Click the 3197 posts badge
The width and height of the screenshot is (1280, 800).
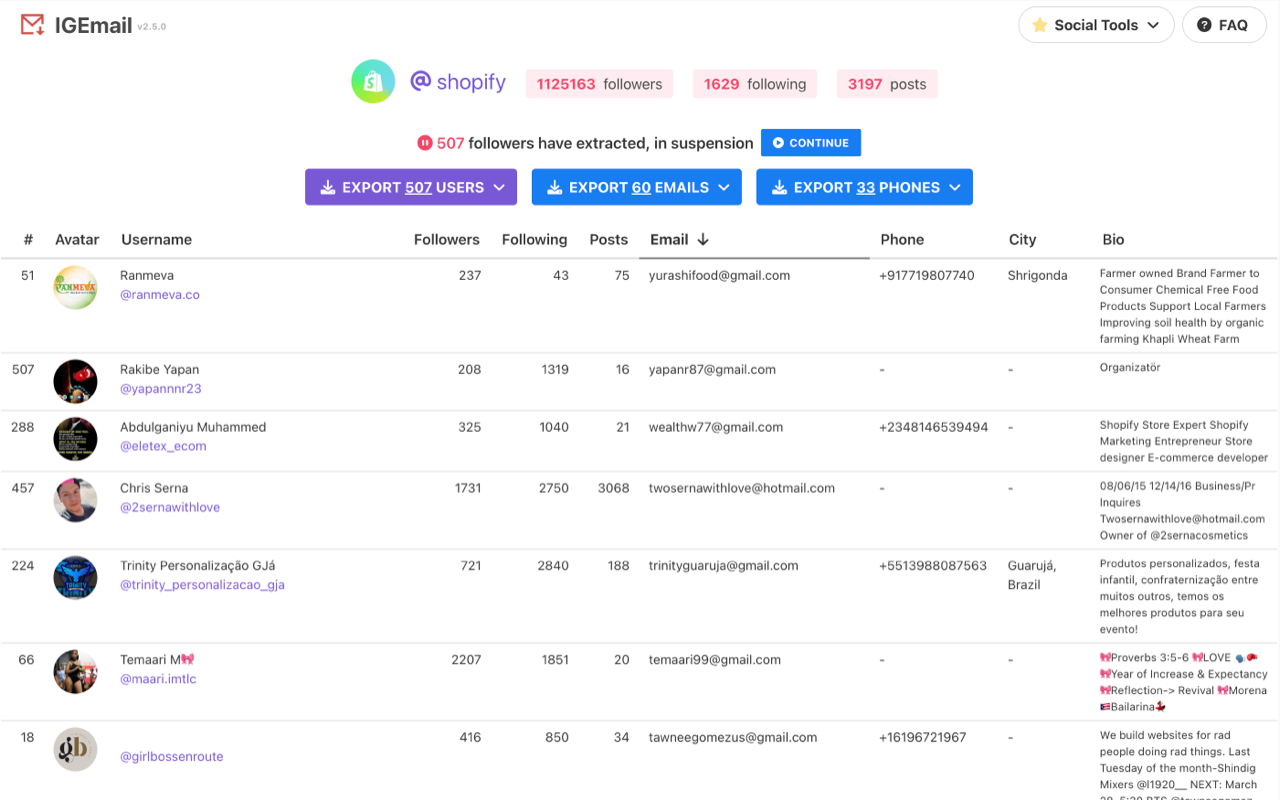(x=887, y=84)
